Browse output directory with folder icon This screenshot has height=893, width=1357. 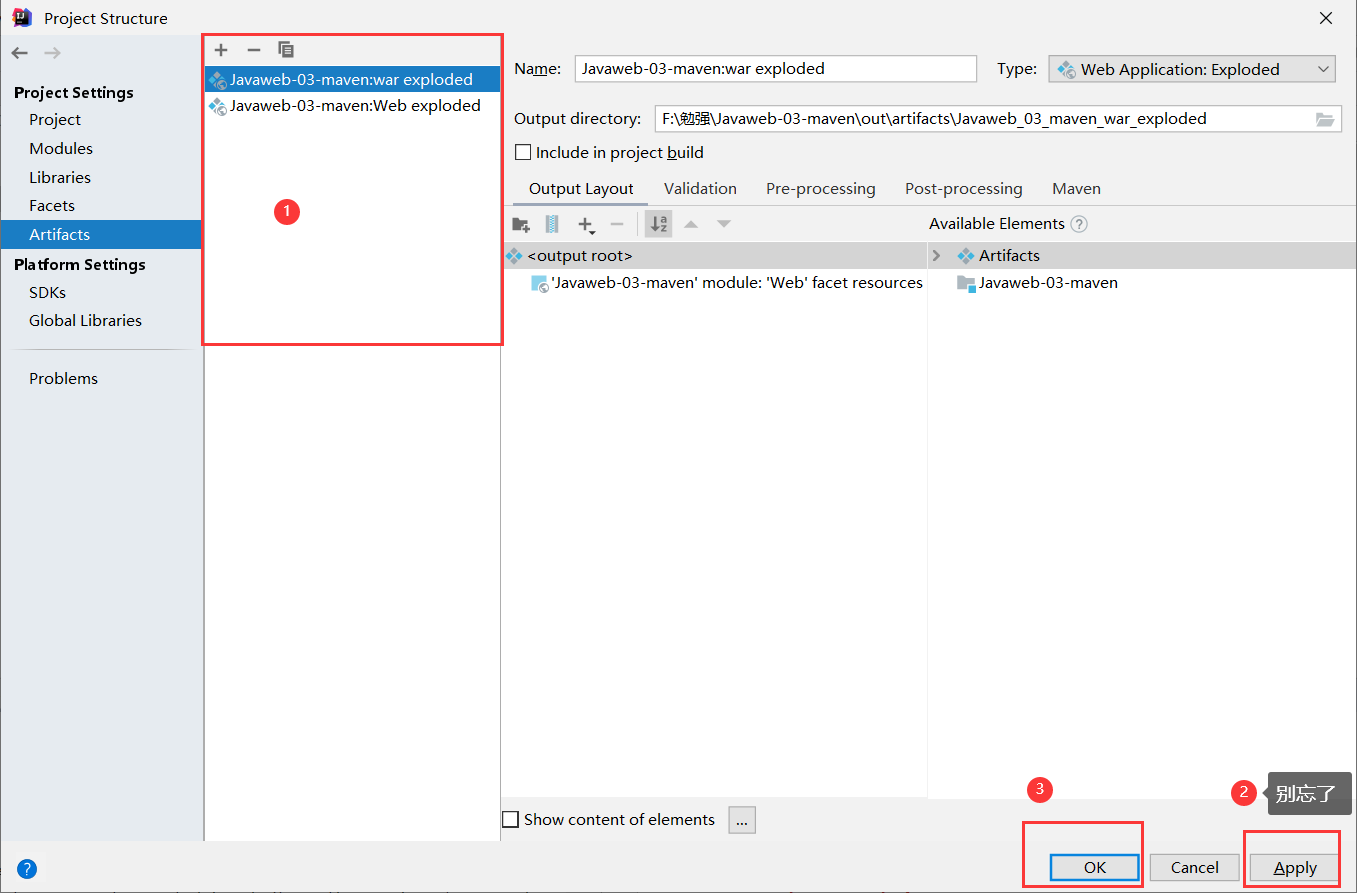pyautogui.click(x=1325, y=119)
